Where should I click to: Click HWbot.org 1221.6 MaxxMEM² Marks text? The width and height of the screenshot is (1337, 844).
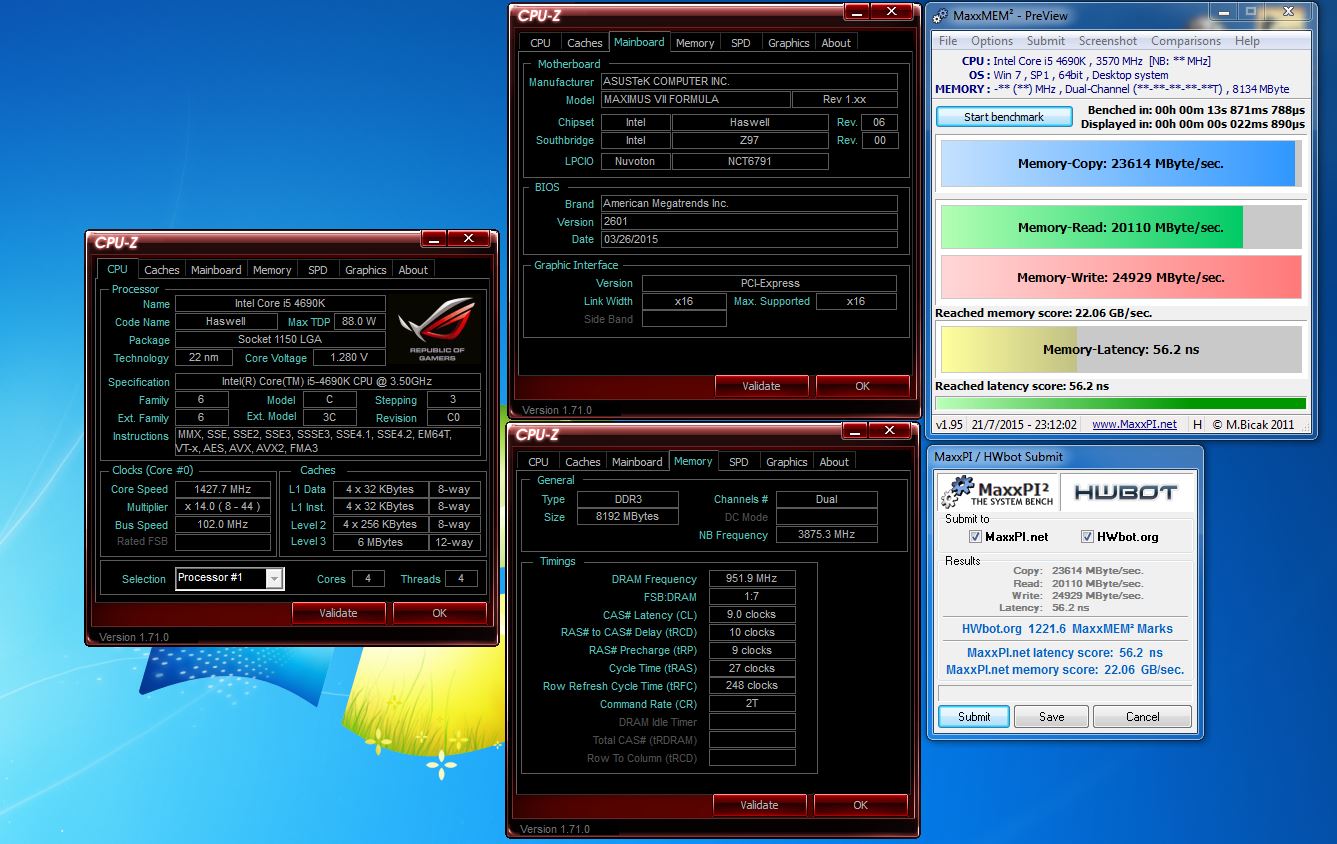[x=1067, y=629]
